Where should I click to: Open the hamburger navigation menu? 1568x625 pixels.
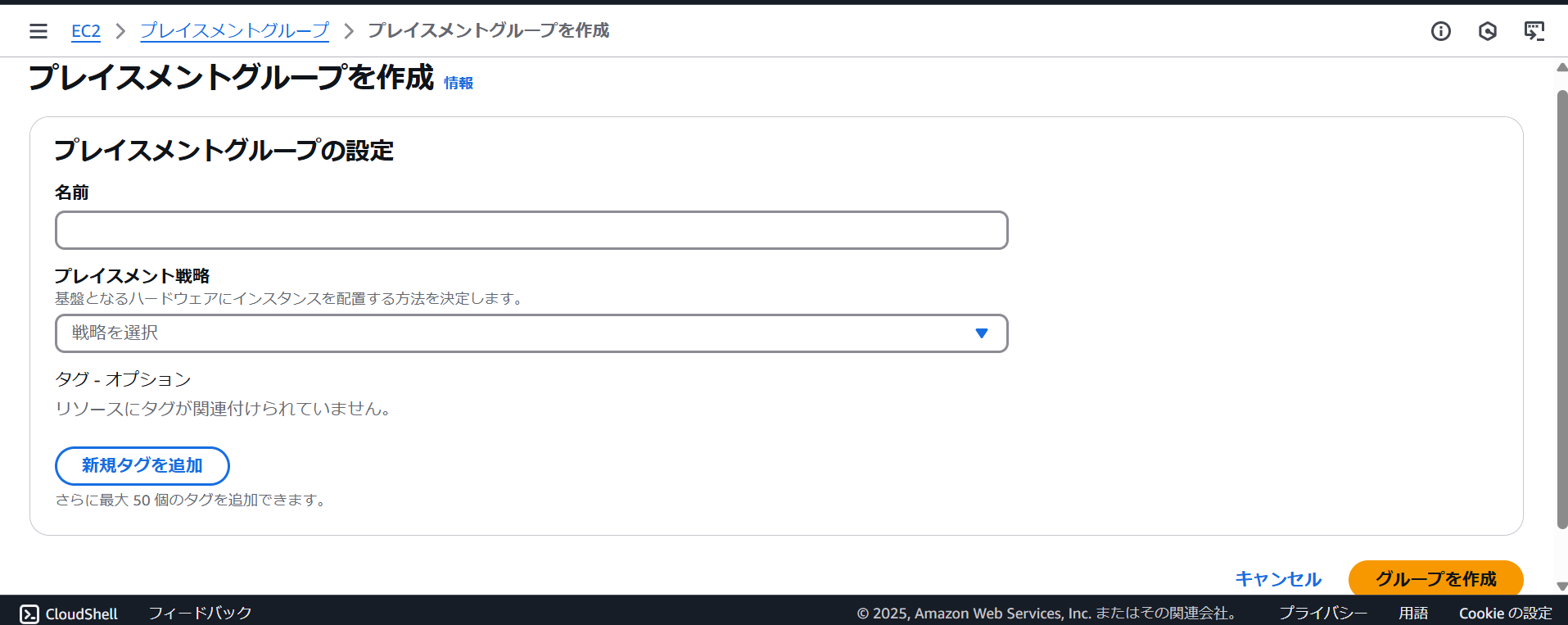pos(38,31)
